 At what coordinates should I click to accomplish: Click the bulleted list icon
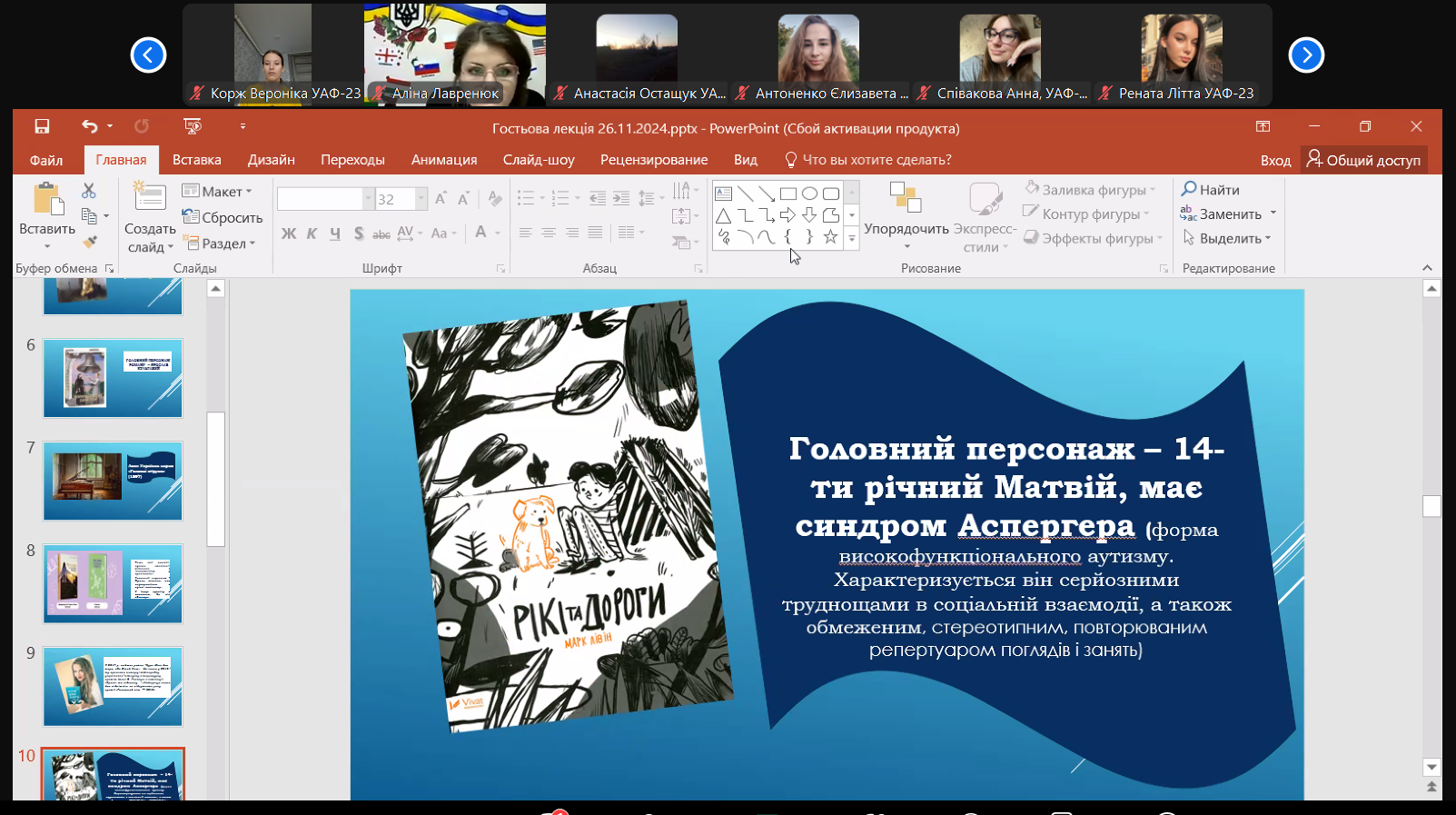click(x=525, y=198)
